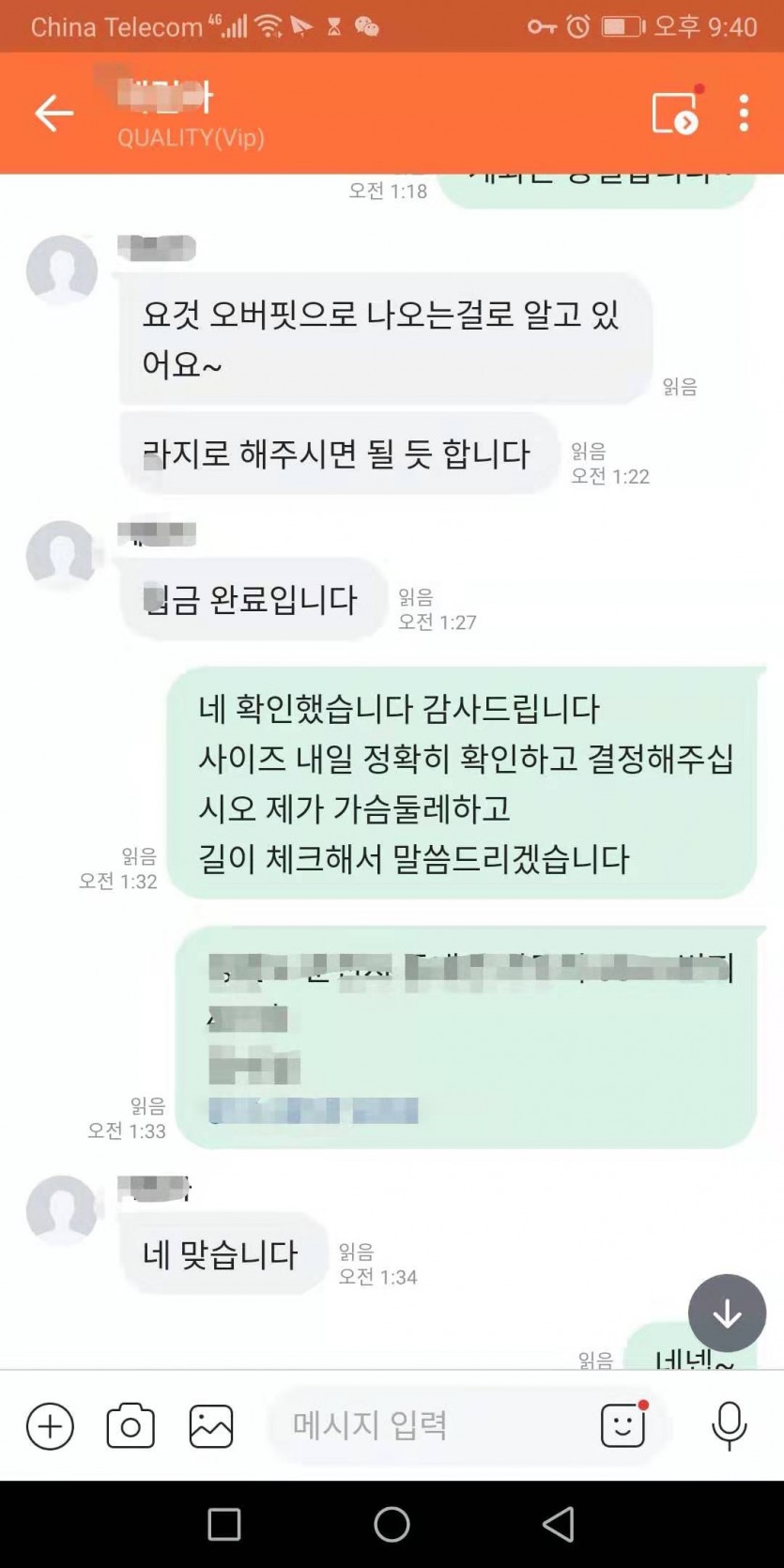784x1568 pixels.
Task: Tap the plus attachment icon
Action: (x=50, y=1426)
